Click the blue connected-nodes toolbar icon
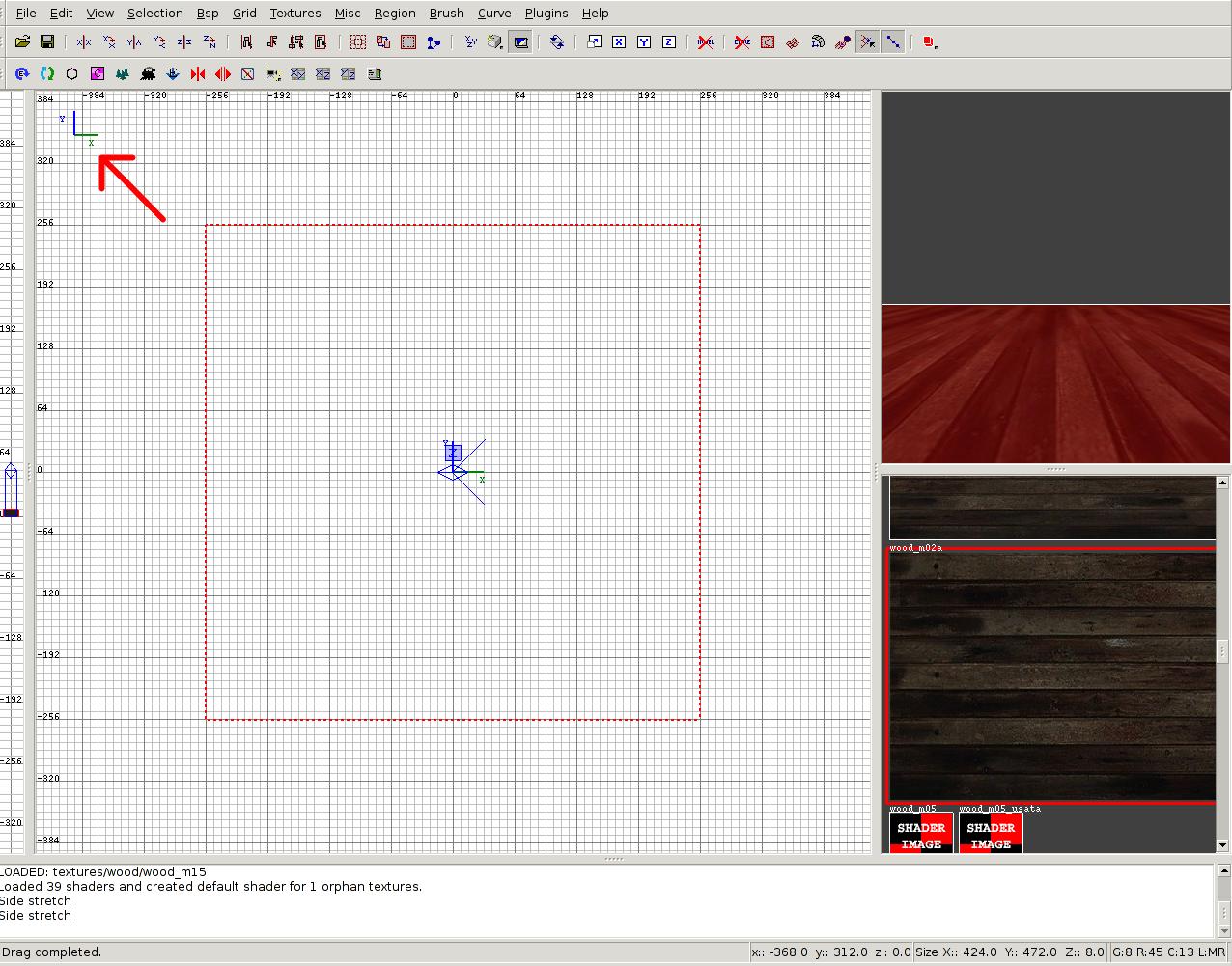1232x966 pixels. [x=434, y=42]
